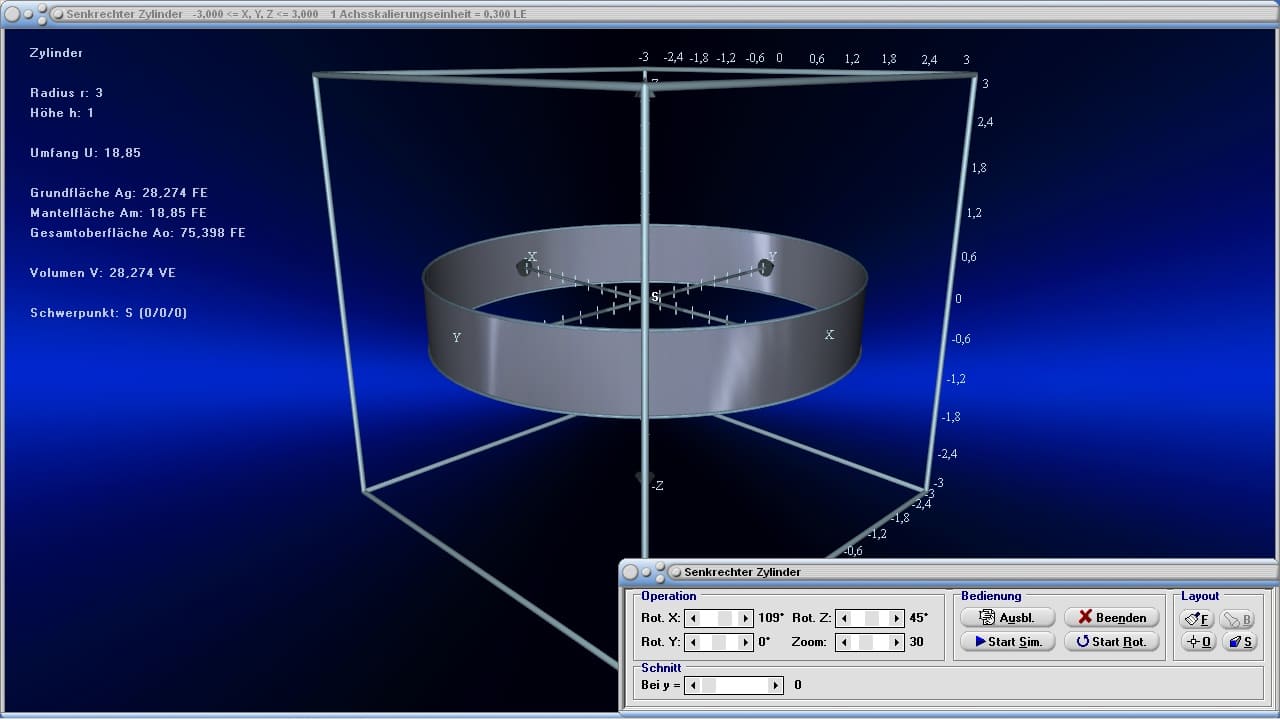This screenshot has width=1280, height=720.
Task: Start automatic rotation with Start Rot.
Action: (1112, 642)
